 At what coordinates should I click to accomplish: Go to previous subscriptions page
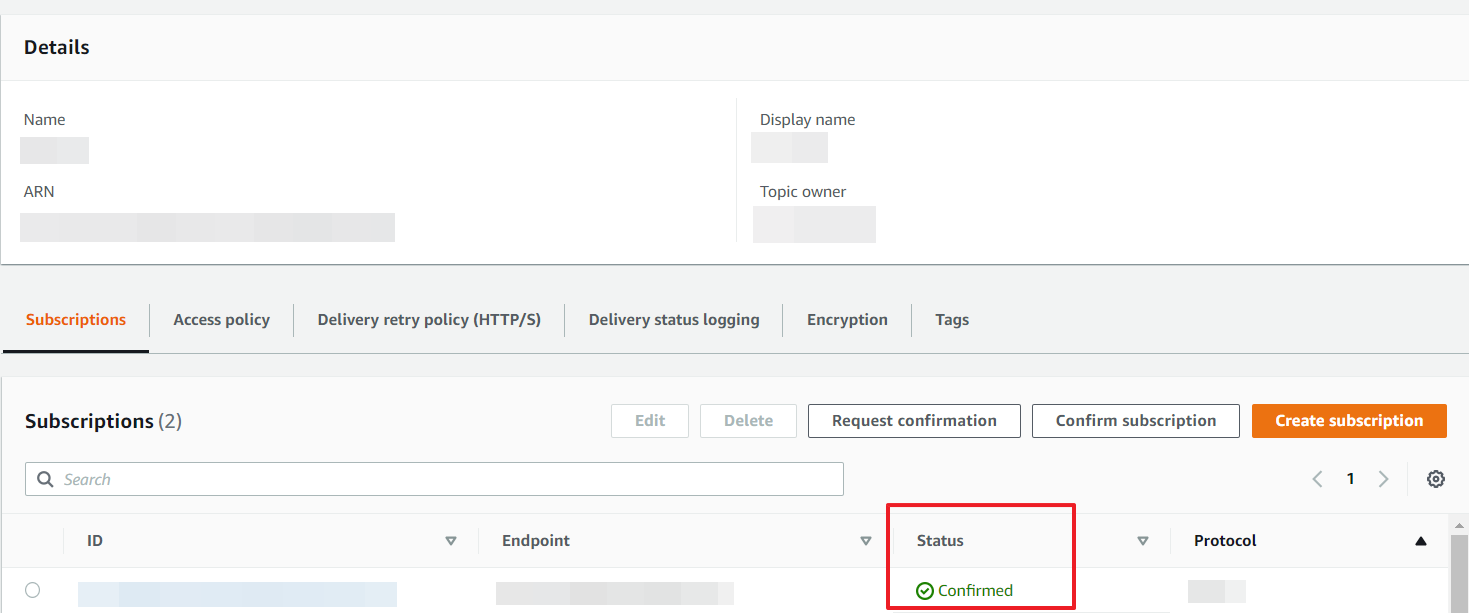point(1318,479)
